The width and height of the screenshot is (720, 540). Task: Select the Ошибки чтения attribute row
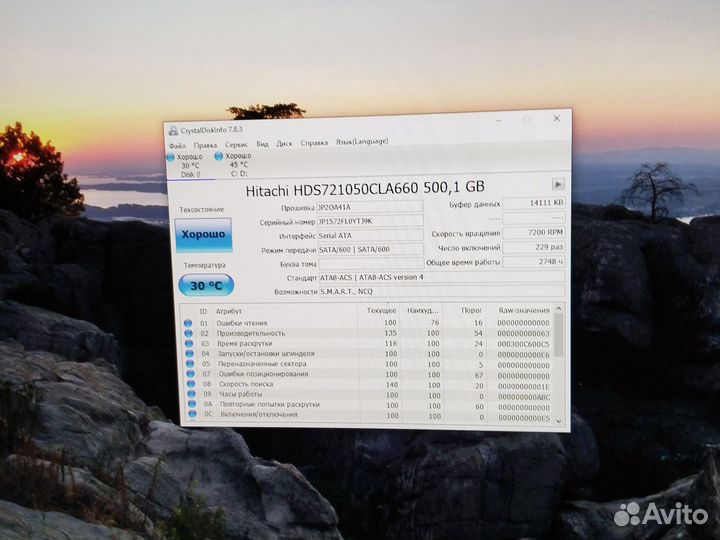(368, 323)
